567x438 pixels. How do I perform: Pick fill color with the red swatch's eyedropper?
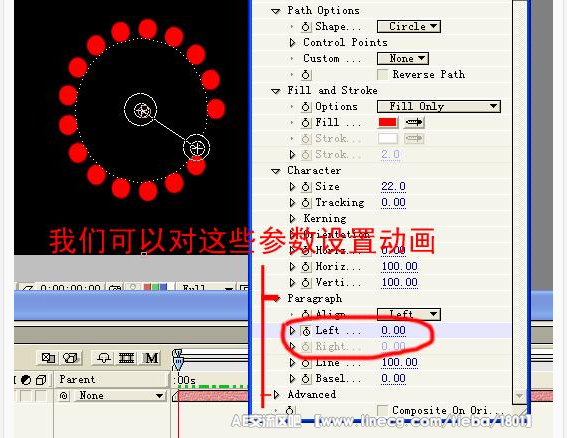point(414,122)
